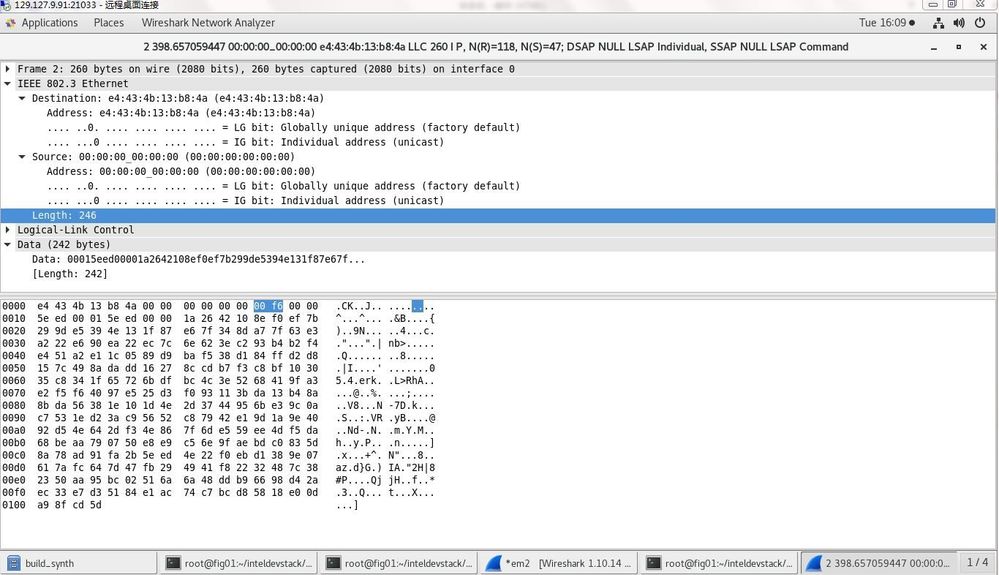
Task: Collapse the IEEE 802.3 Ethernet section
Action: [x=8, y=83]
